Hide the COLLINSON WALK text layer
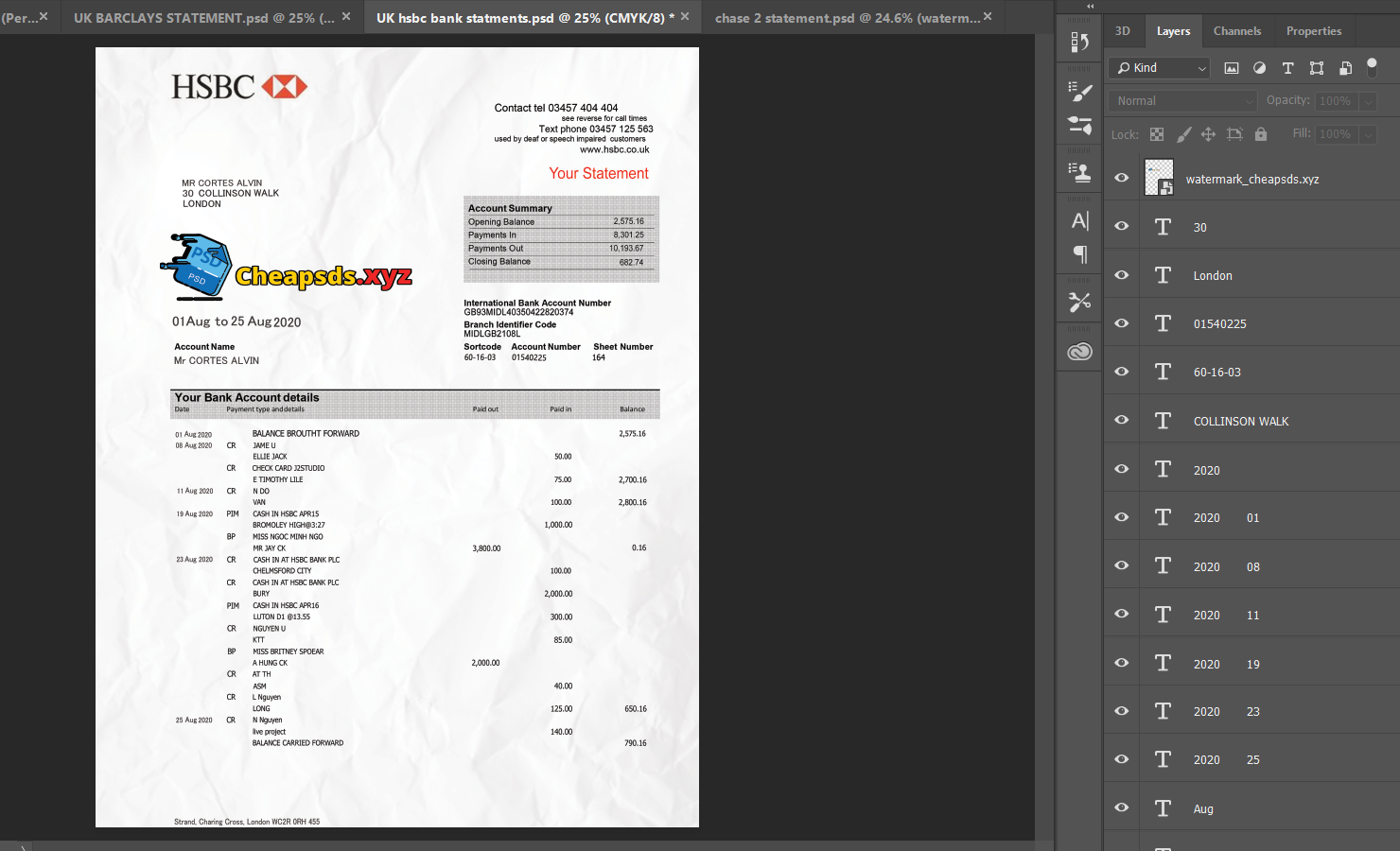 [1122, 420]
